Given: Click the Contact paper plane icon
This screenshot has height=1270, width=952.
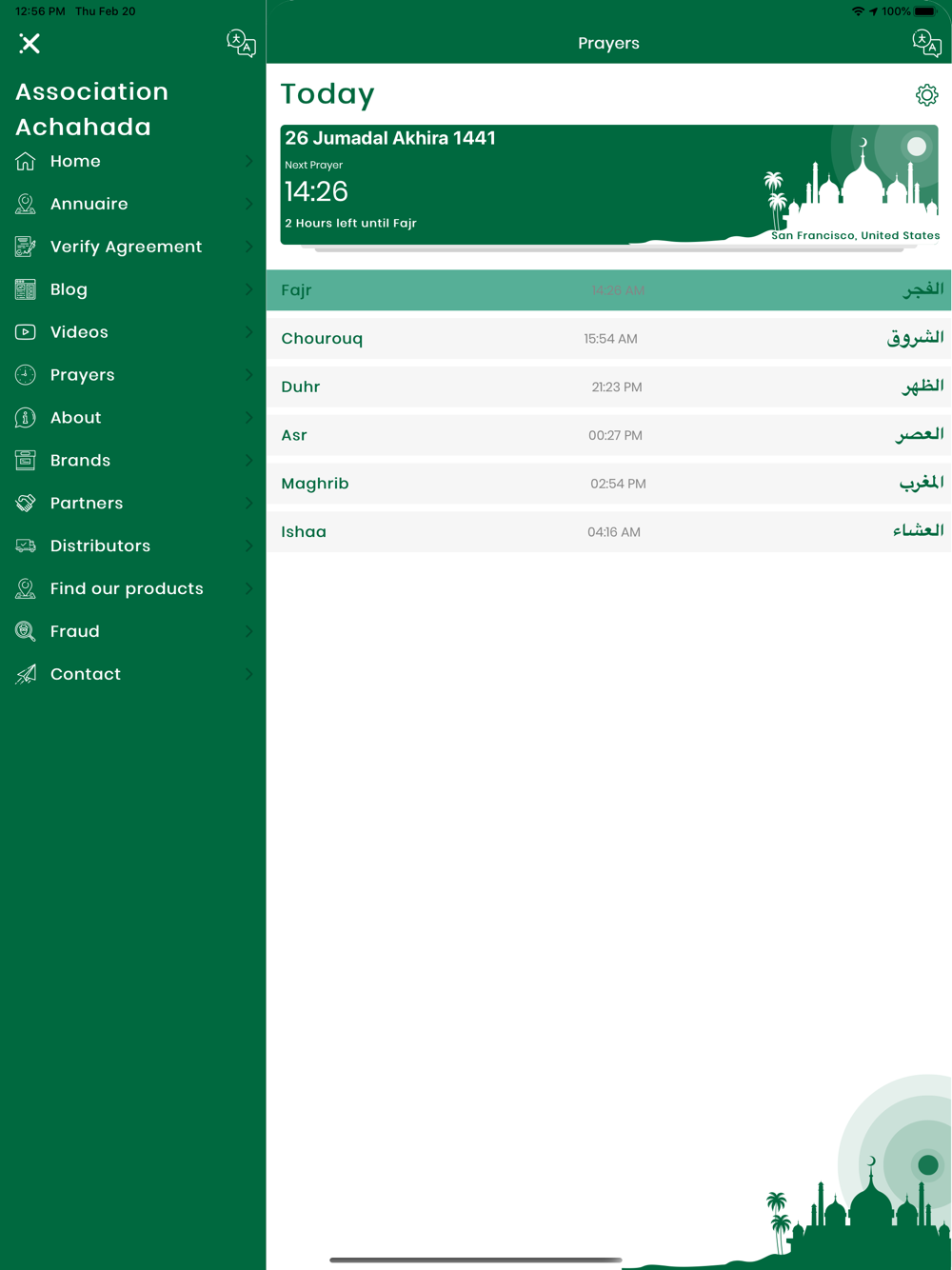Looking at the screenshot, I should (x=26, y=674).
